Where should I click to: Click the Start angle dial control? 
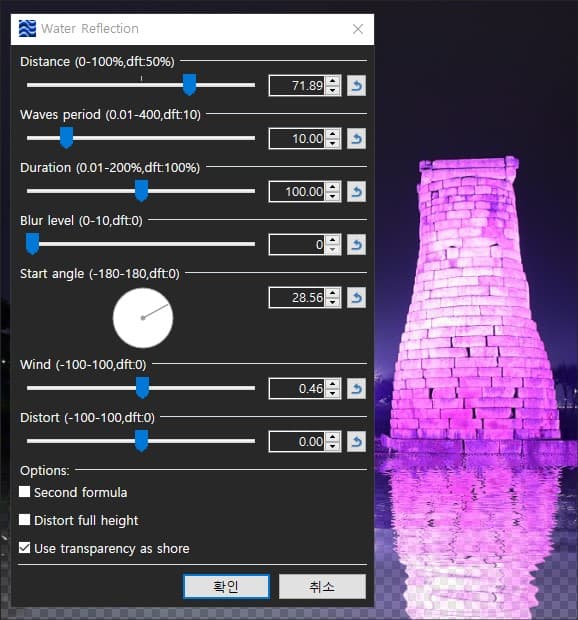point(143,318)
